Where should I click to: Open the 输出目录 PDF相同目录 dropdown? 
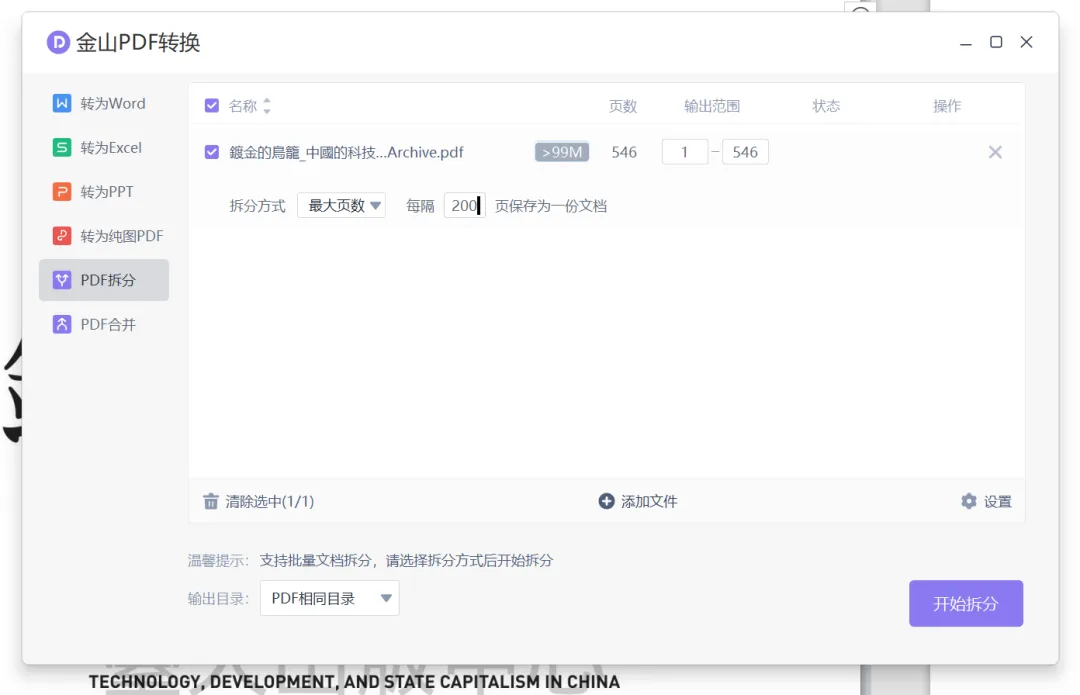click(x=330, y=599)
